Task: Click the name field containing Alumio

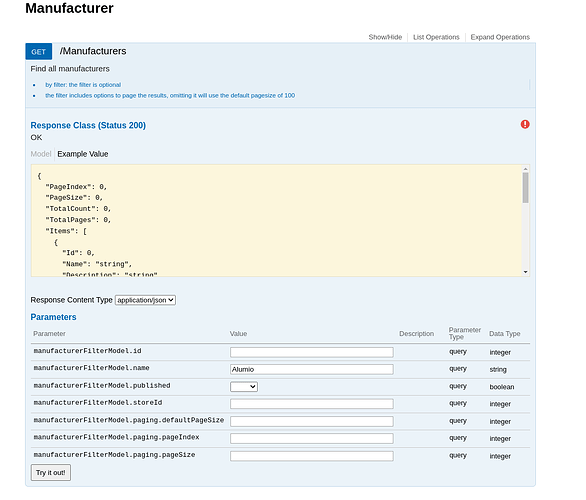Action: coord(312,369)
